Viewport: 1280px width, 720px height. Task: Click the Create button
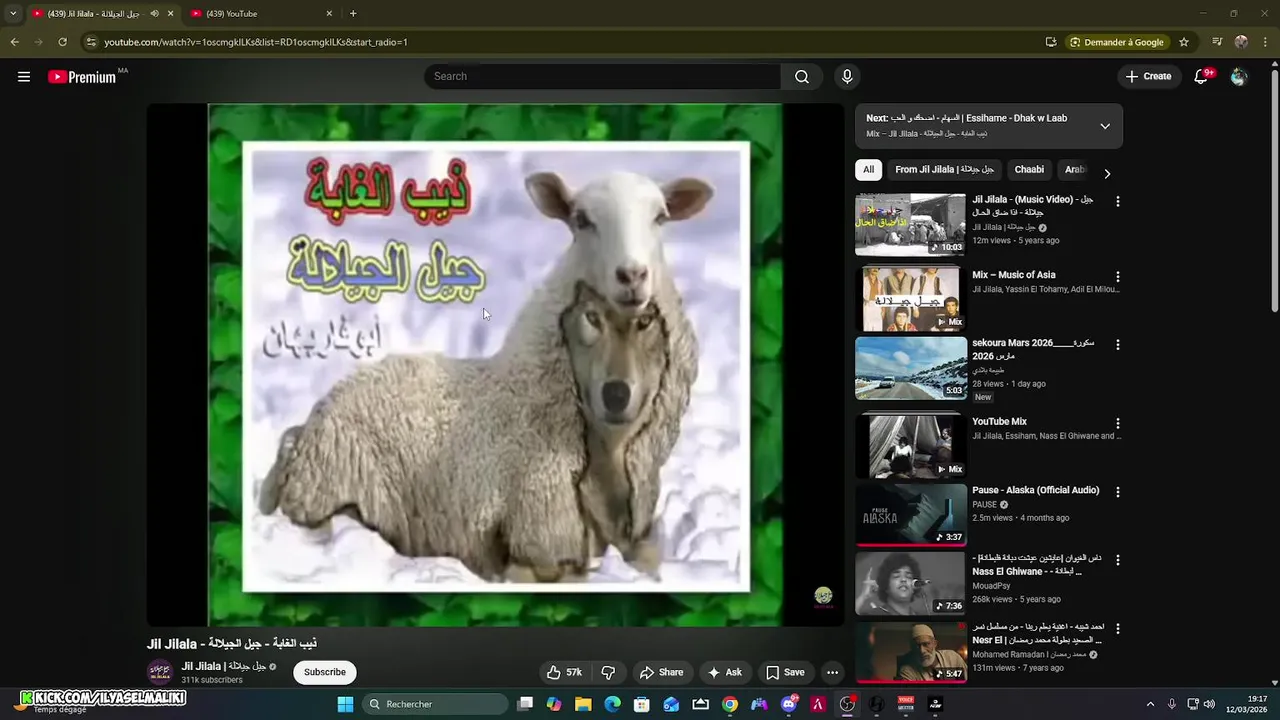pyautogui.click(x=1148, y=77)
